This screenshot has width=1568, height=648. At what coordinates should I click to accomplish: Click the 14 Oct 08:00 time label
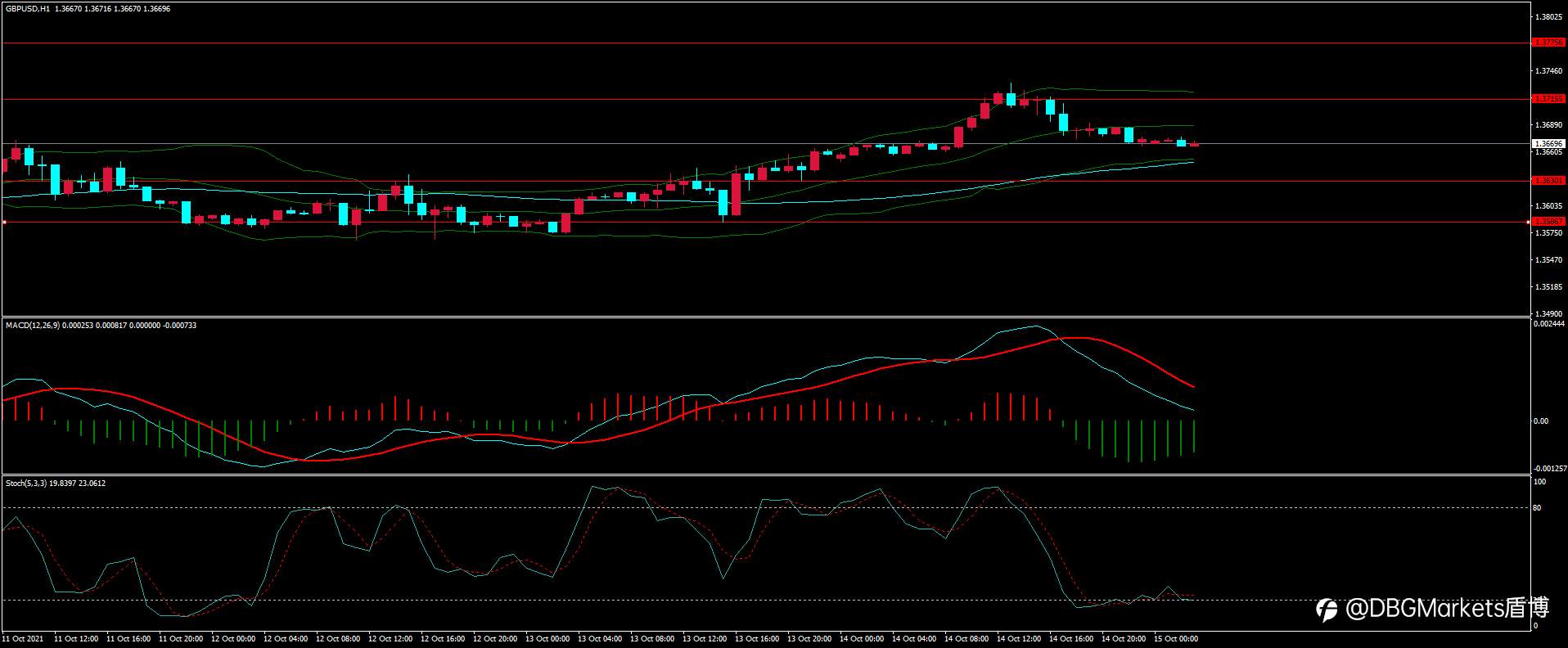(x=966, y=638)
